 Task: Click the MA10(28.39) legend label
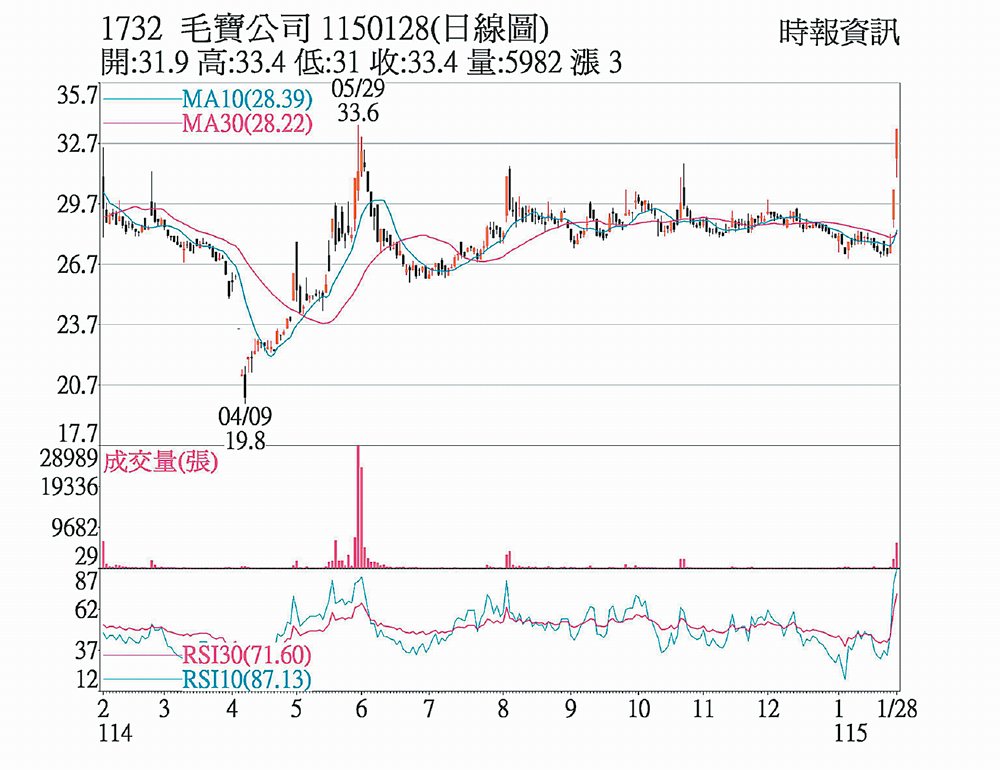click(247, 101)
